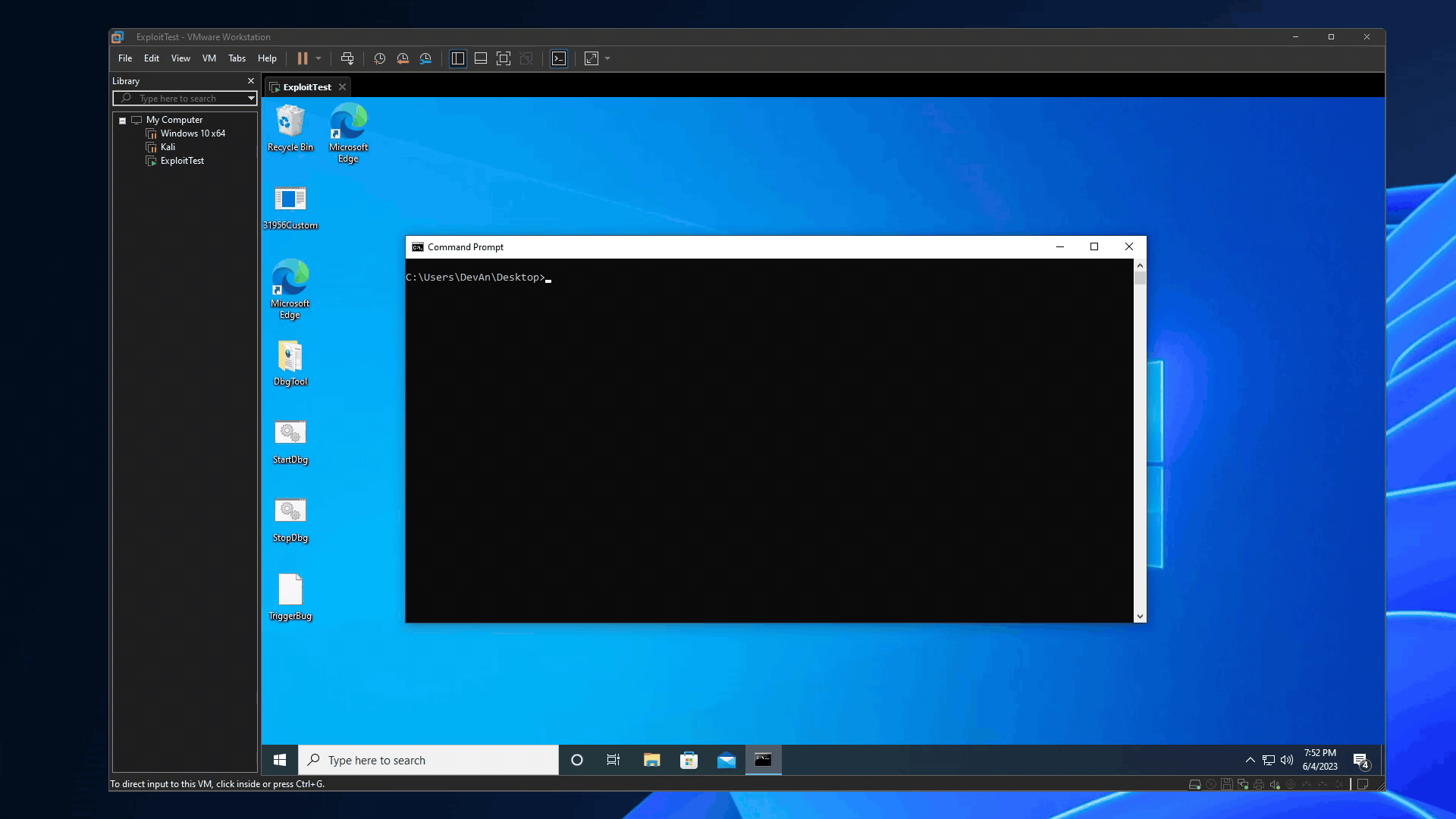Click the Send Ctrl+Alt+Del toolbar icon

click(x=347, y=58)
